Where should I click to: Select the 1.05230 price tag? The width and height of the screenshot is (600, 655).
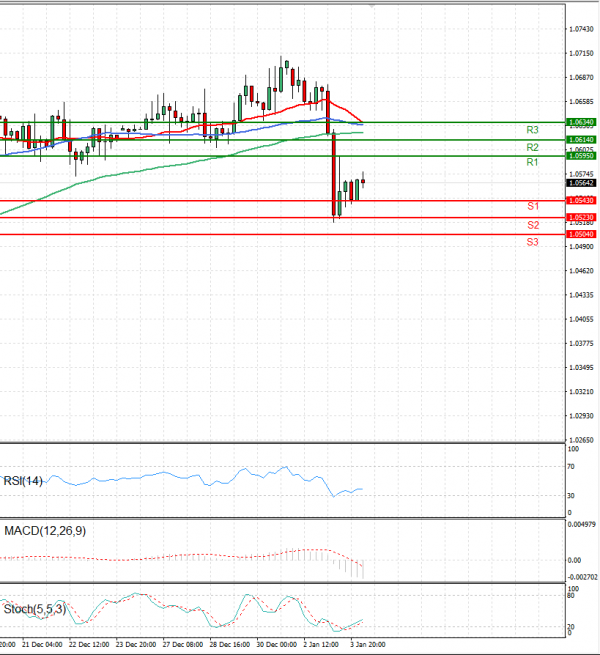(x=581, y=217)
